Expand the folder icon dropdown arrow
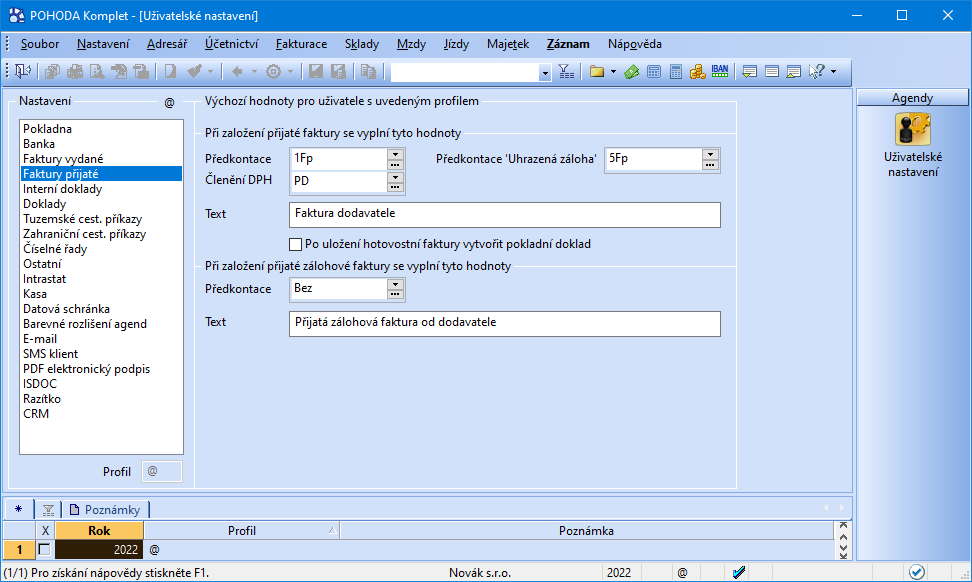The height and width of the screenshot is (582, 972). point(613,71)
